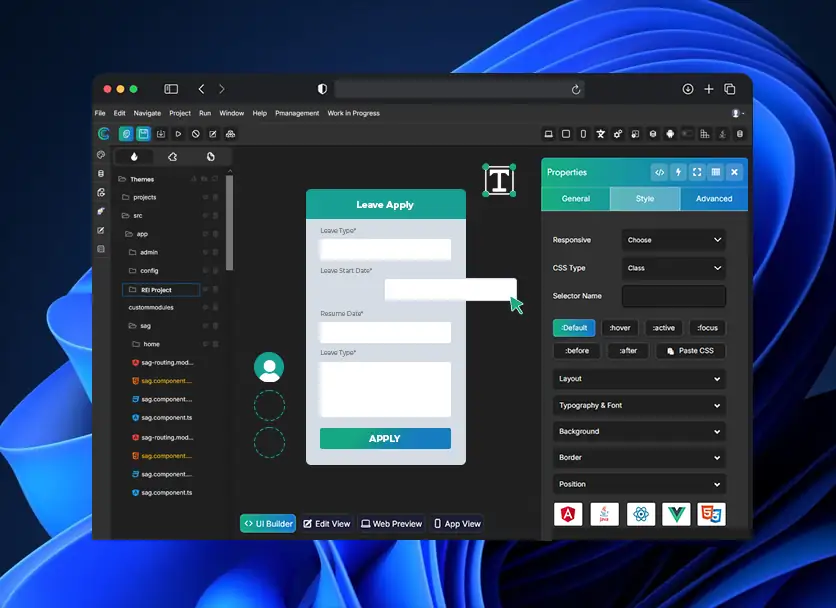The width and height of the screenshot is (836, 608).
Task: Click the file tree vertical scrollbar
Action: [x=229, y=223]
